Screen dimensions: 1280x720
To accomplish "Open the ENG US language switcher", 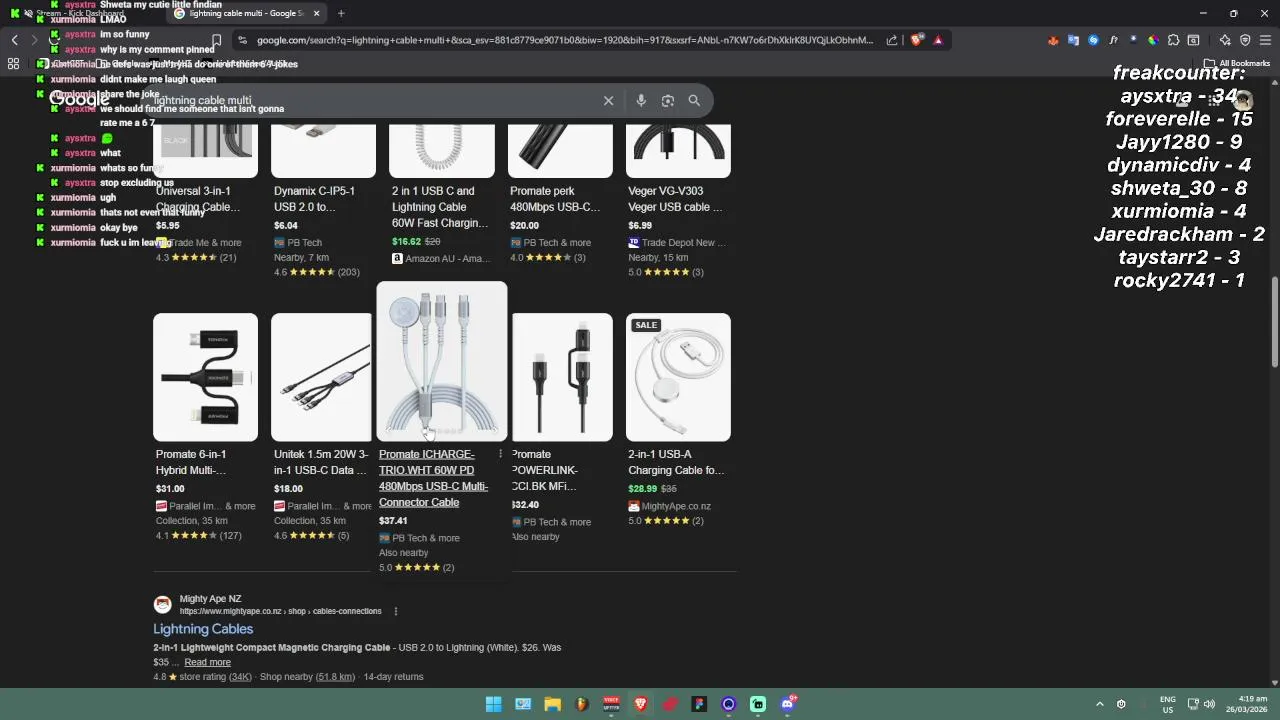I will click(1167, 704).
